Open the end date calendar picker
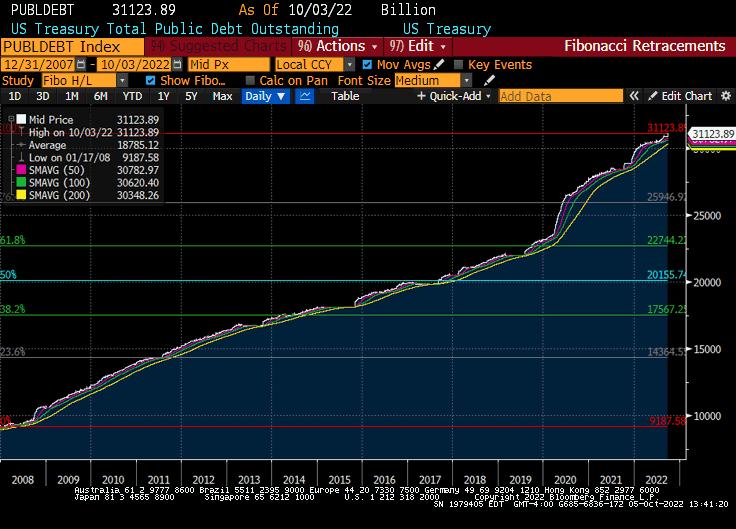The height and width of the screenshot is (529, 736). point(177,64)
